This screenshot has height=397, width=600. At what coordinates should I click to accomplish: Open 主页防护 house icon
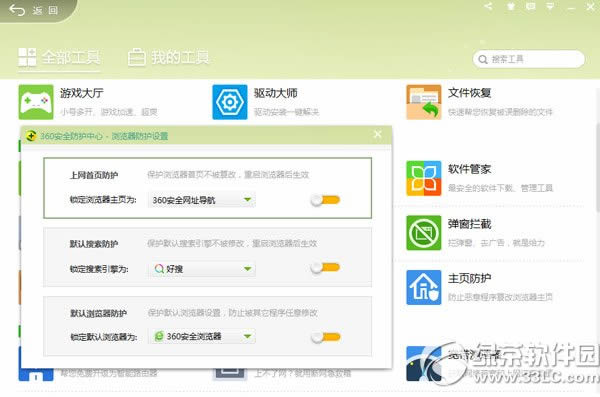click(424, 287)
